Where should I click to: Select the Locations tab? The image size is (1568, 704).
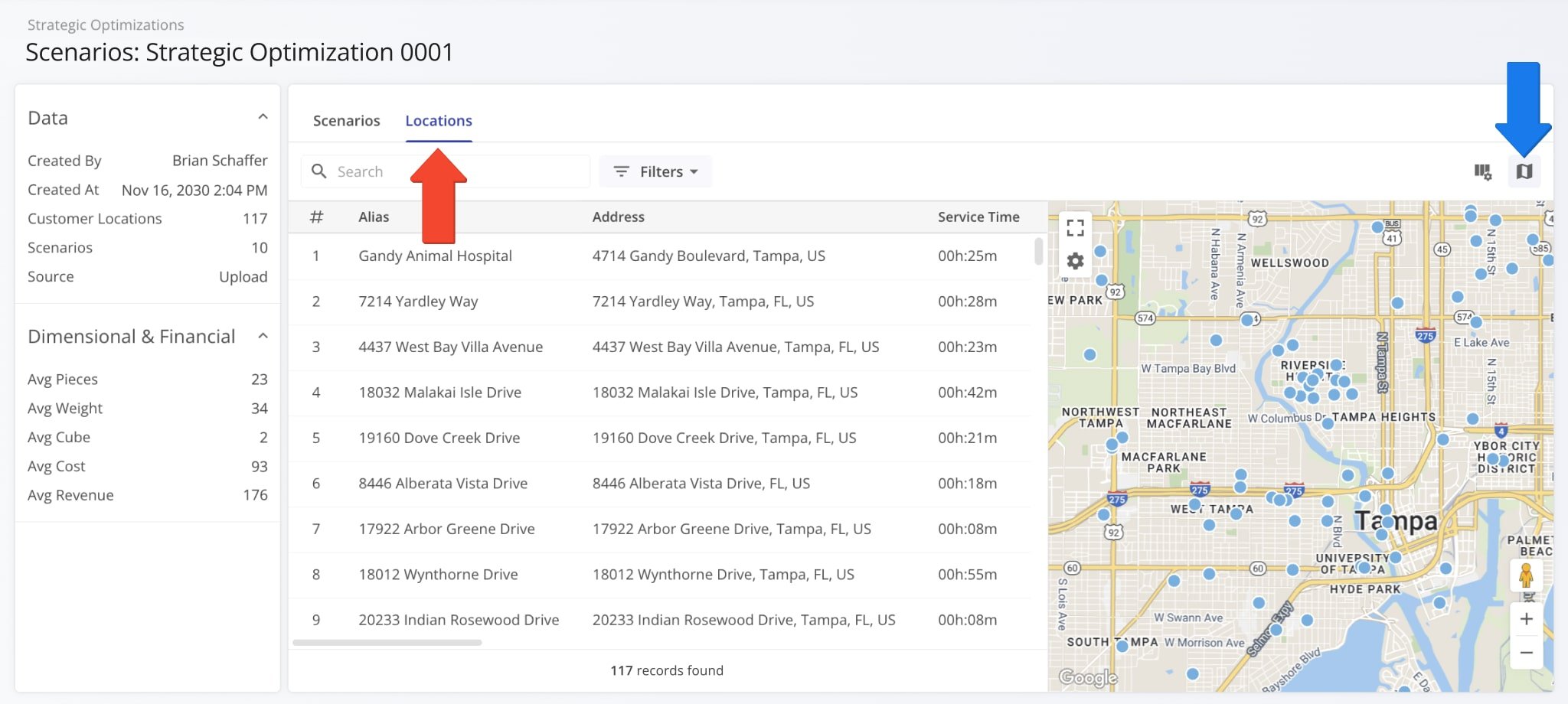(x=439, y=120)
